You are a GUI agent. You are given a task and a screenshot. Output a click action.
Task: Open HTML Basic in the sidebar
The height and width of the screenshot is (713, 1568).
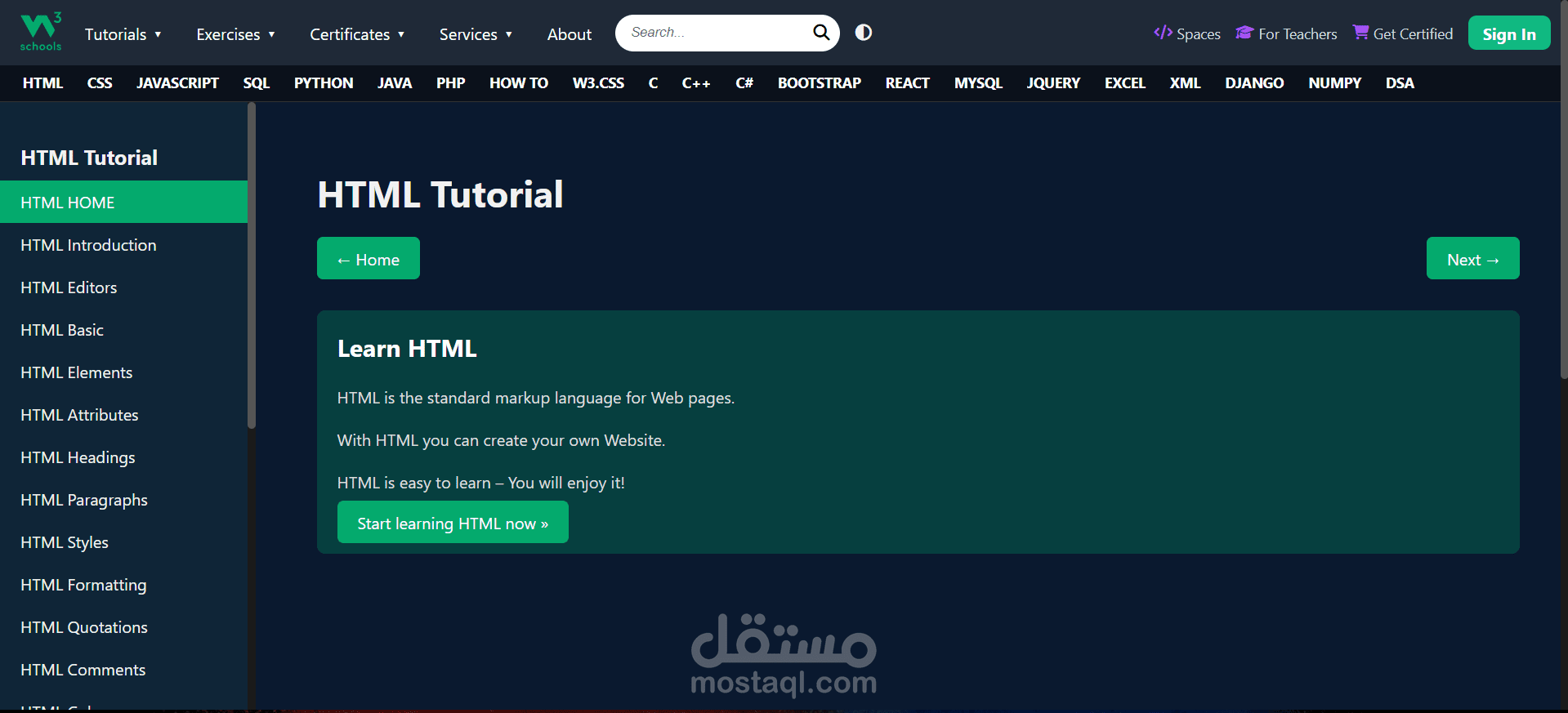123,330
